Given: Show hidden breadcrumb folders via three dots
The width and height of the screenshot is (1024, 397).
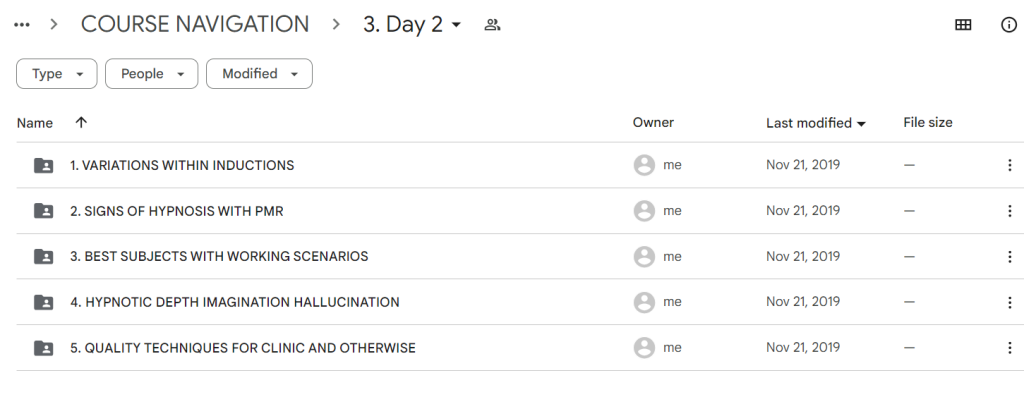Looking at the screenshot, I should 22,25.
